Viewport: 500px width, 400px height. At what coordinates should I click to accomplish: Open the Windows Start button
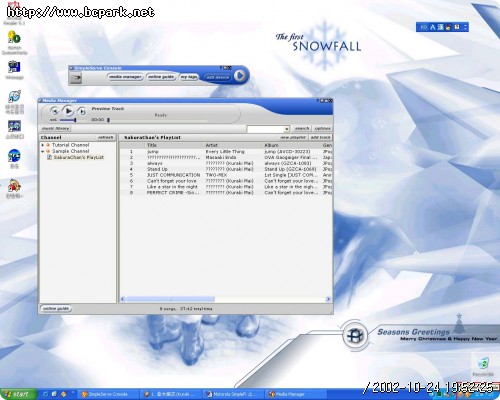pyautogui.click(x=18, y=394)
